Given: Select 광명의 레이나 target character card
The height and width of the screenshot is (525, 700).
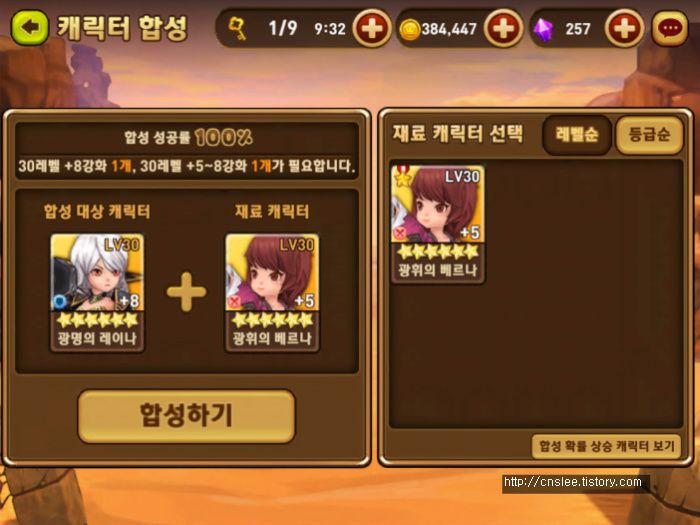Looking at the screenshot, I should pos(97,292).
